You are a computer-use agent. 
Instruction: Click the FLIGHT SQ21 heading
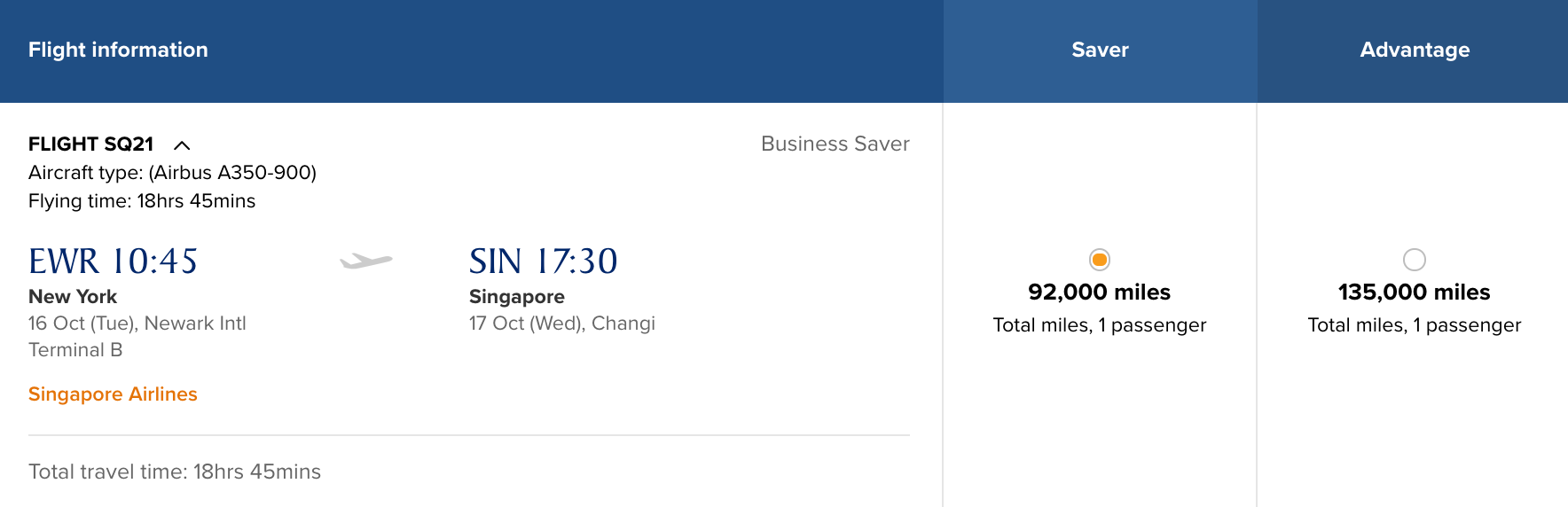click(x=90, y=144)
